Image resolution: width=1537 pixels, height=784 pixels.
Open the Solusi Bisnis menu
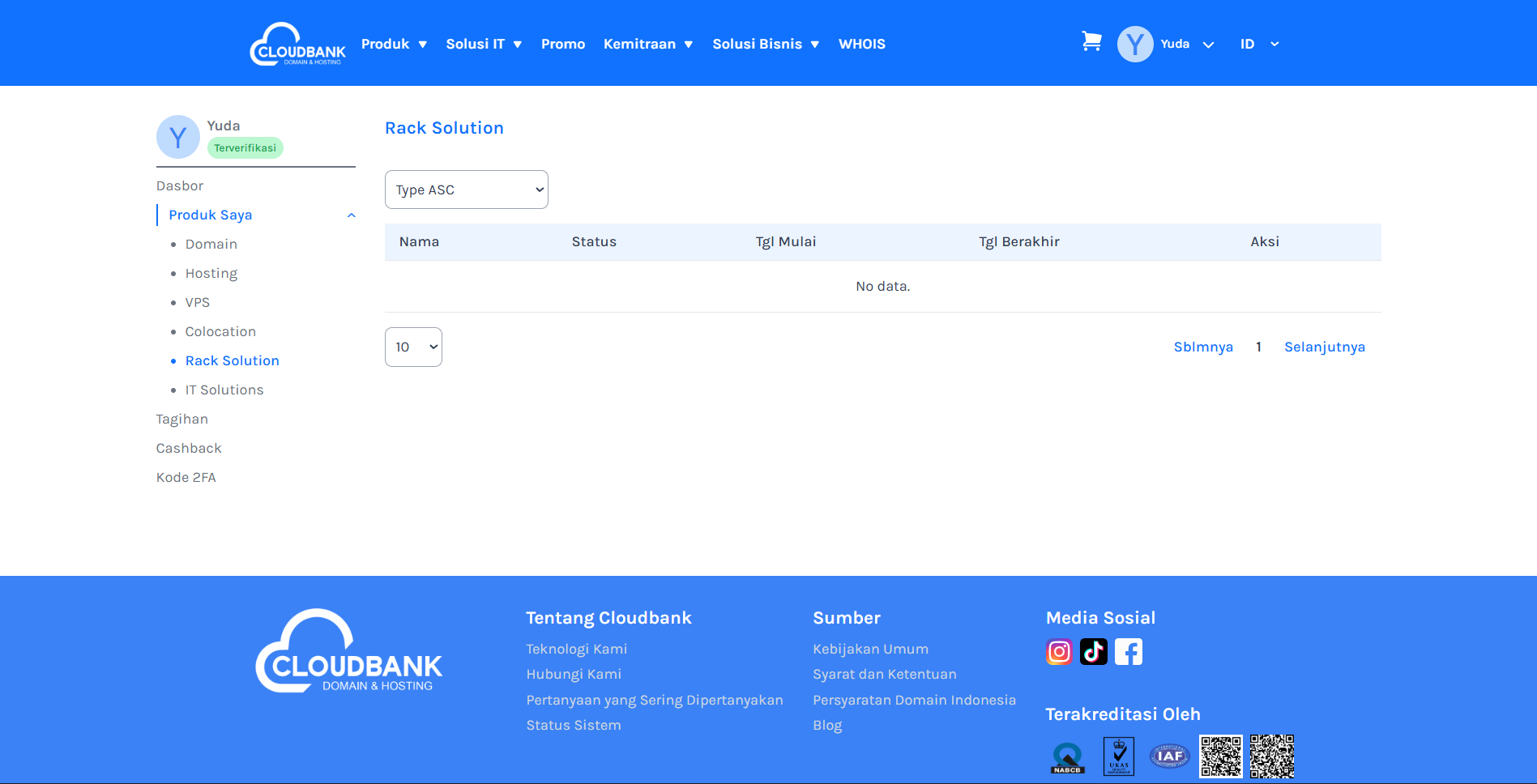[x=766, y=44]
